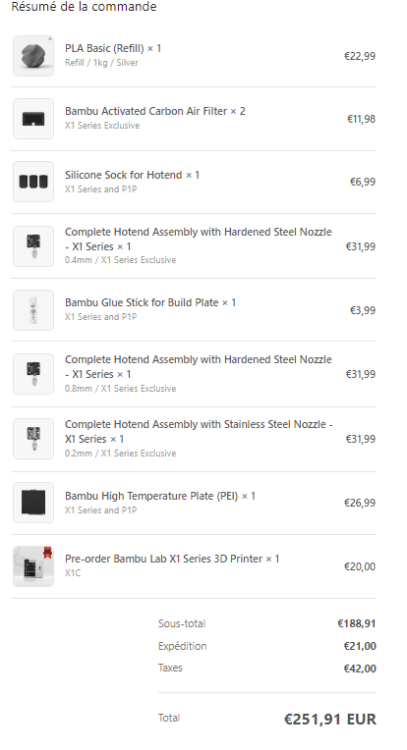The height and width of the screenshot is (750, 407).
Task: Click the Taxes amount €42,00
Action: pos(360,668)
